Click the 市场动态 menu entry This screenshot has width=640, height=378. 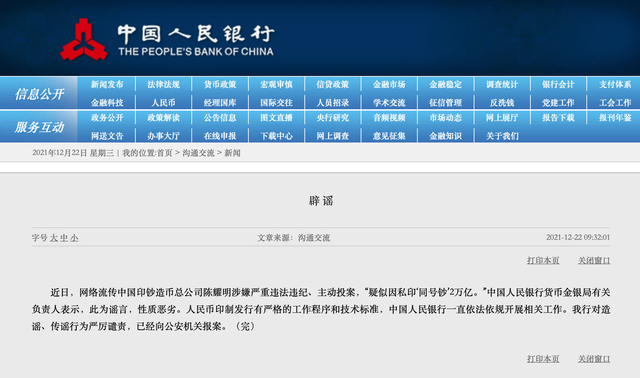(x=445, y=118)
